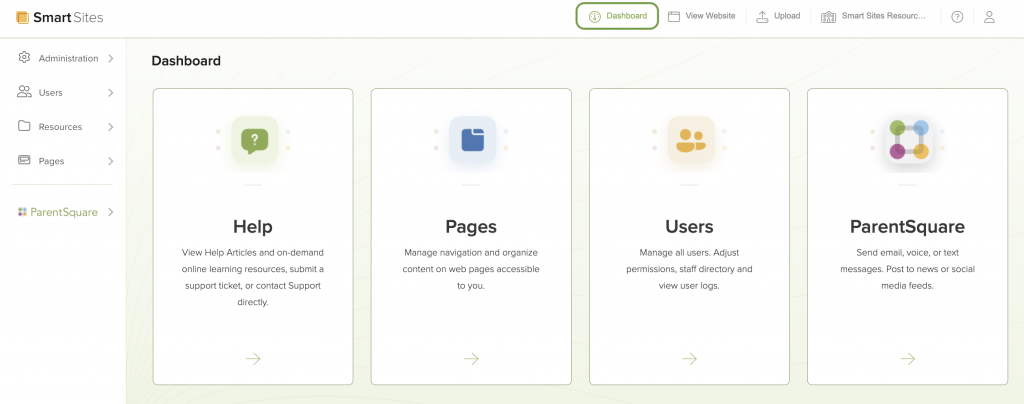Click the Users people icon in sidebar
The image size is (1024, 404).
click(24, 92)
